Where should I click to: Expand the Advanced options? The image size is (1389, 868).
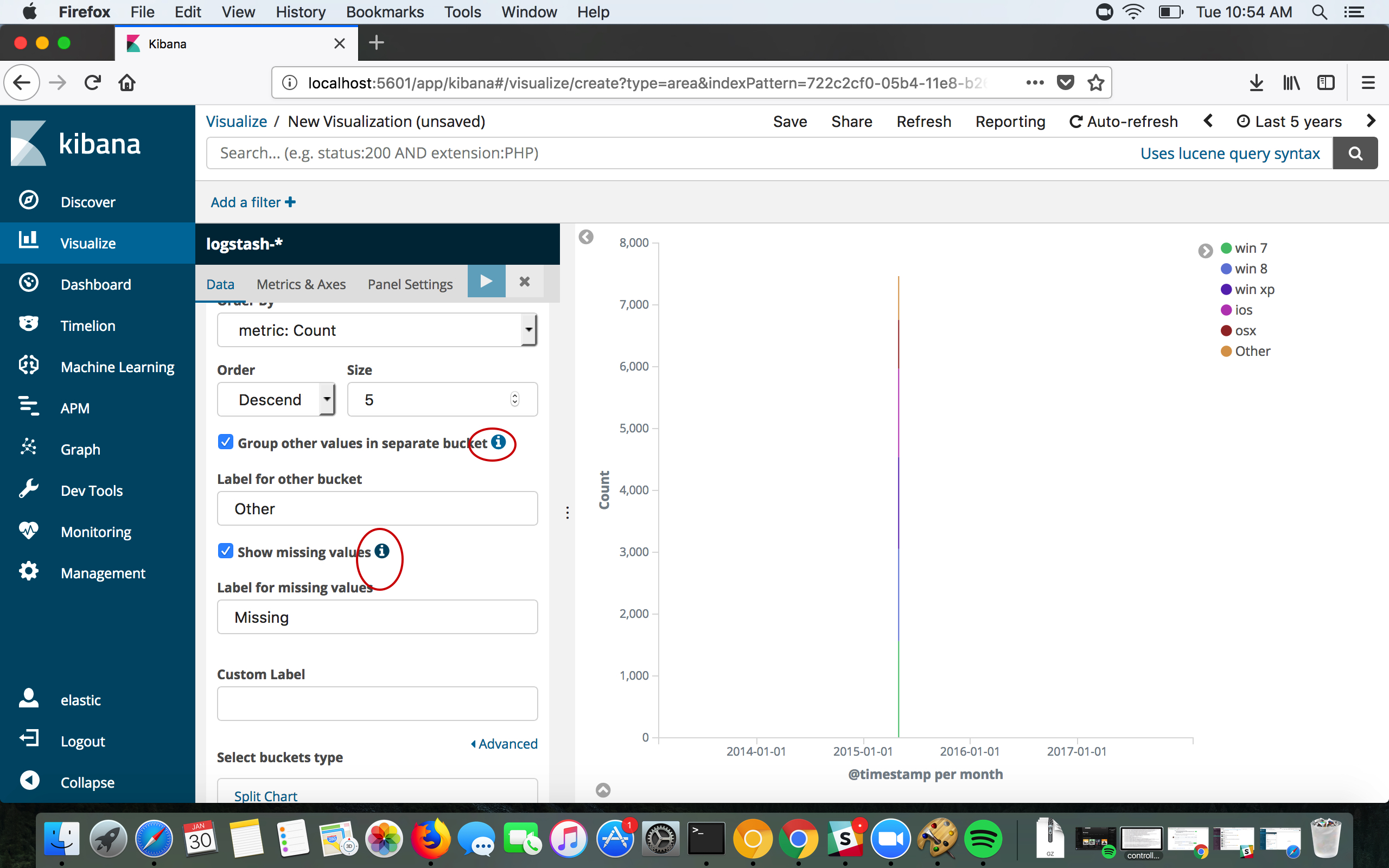(x=504, y=744)
